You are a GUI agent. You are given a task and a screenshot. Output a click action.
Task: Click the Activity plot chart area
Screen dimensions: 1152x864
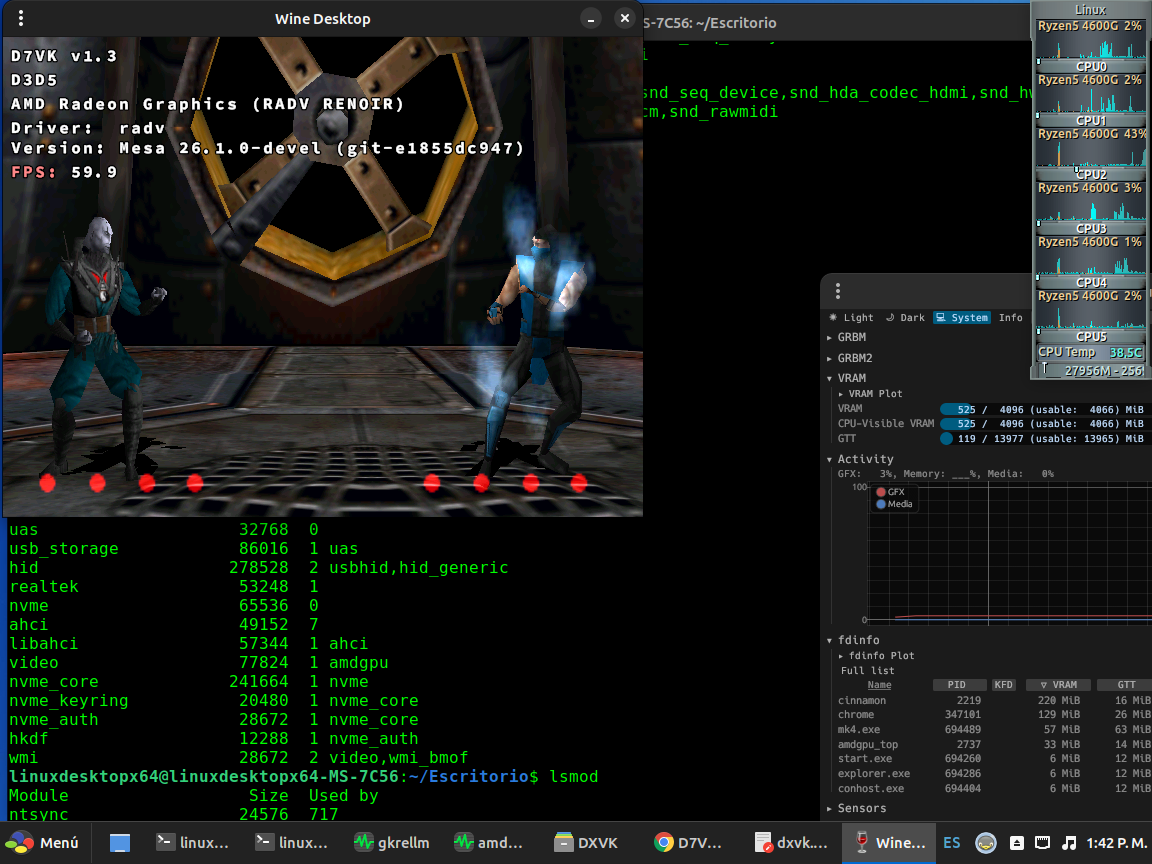(1008, 553)
